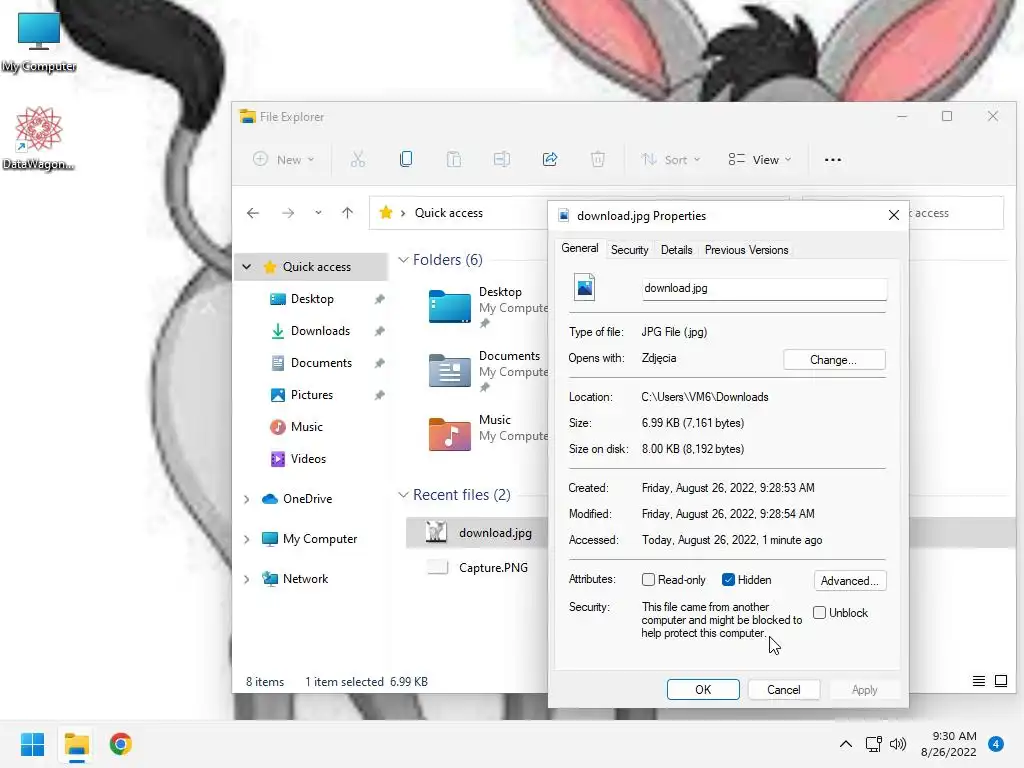
Task: Click the Paste clipboard icon in toolbar
Action: pyautogui.click(x=454, y=159)
